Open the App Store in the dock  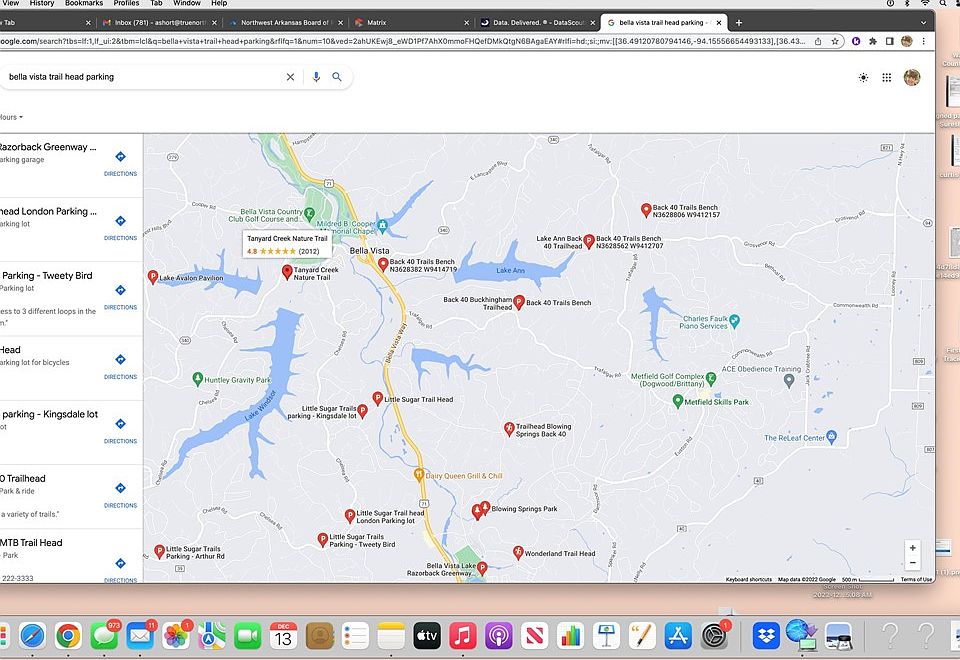pos(678,637)
